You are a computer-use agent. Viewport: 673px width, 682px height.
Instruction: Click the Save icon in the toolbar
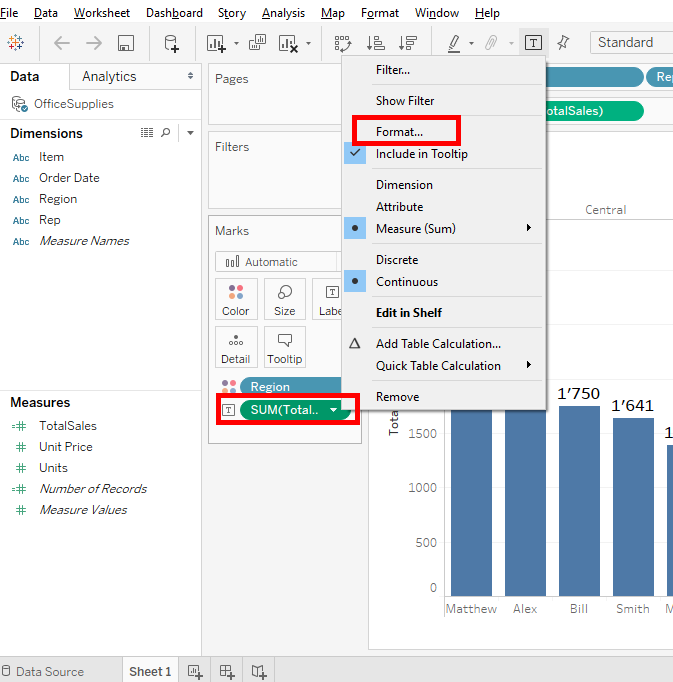(x=126, y=43)
